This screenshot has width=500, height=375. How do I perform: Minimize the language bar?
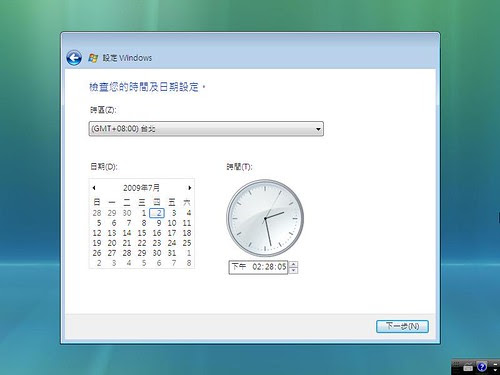[x=495, y=364]
